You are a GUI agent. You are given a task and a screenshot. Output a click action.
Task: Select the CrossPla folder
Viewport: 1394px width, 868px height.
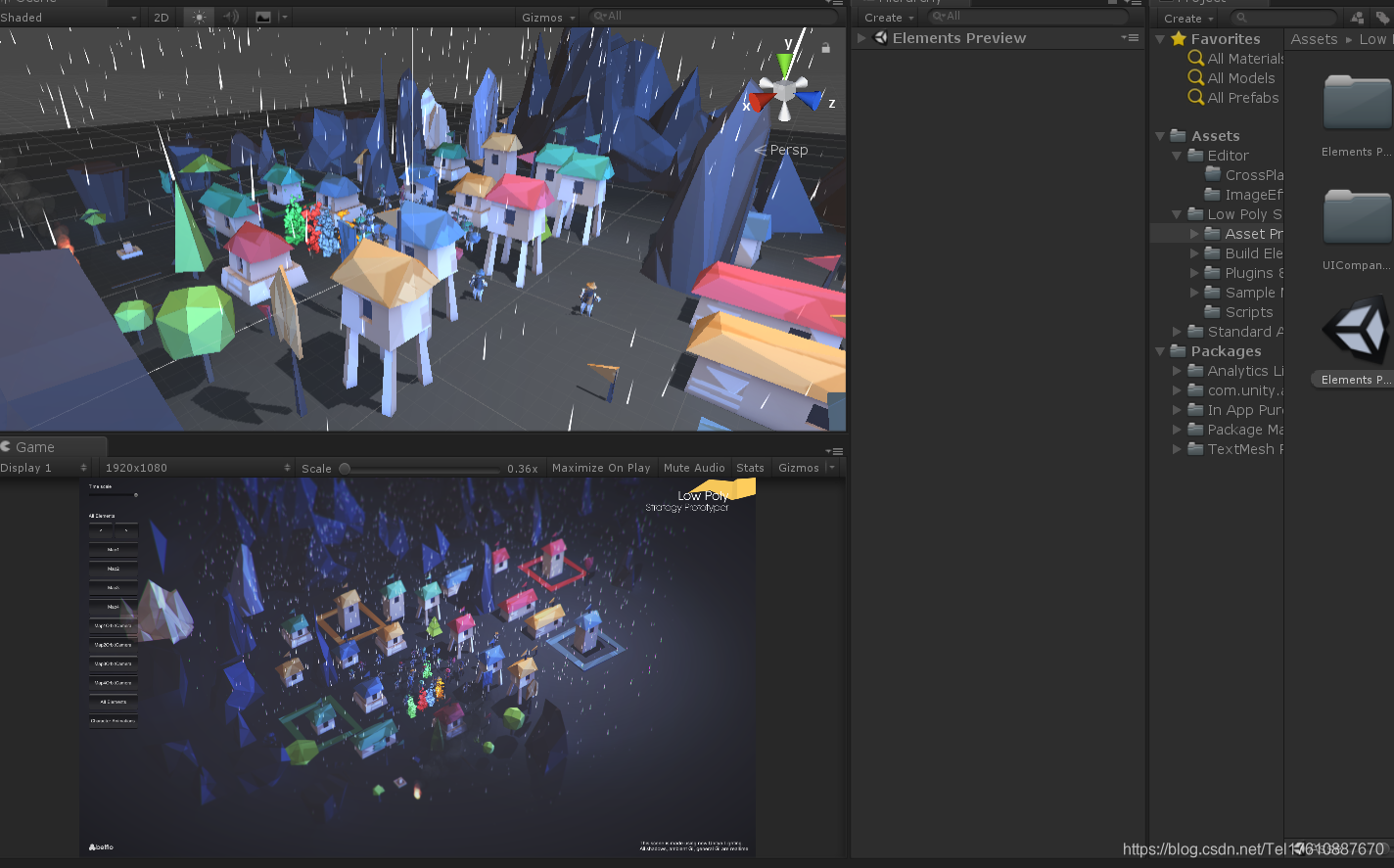[1243, 175]
